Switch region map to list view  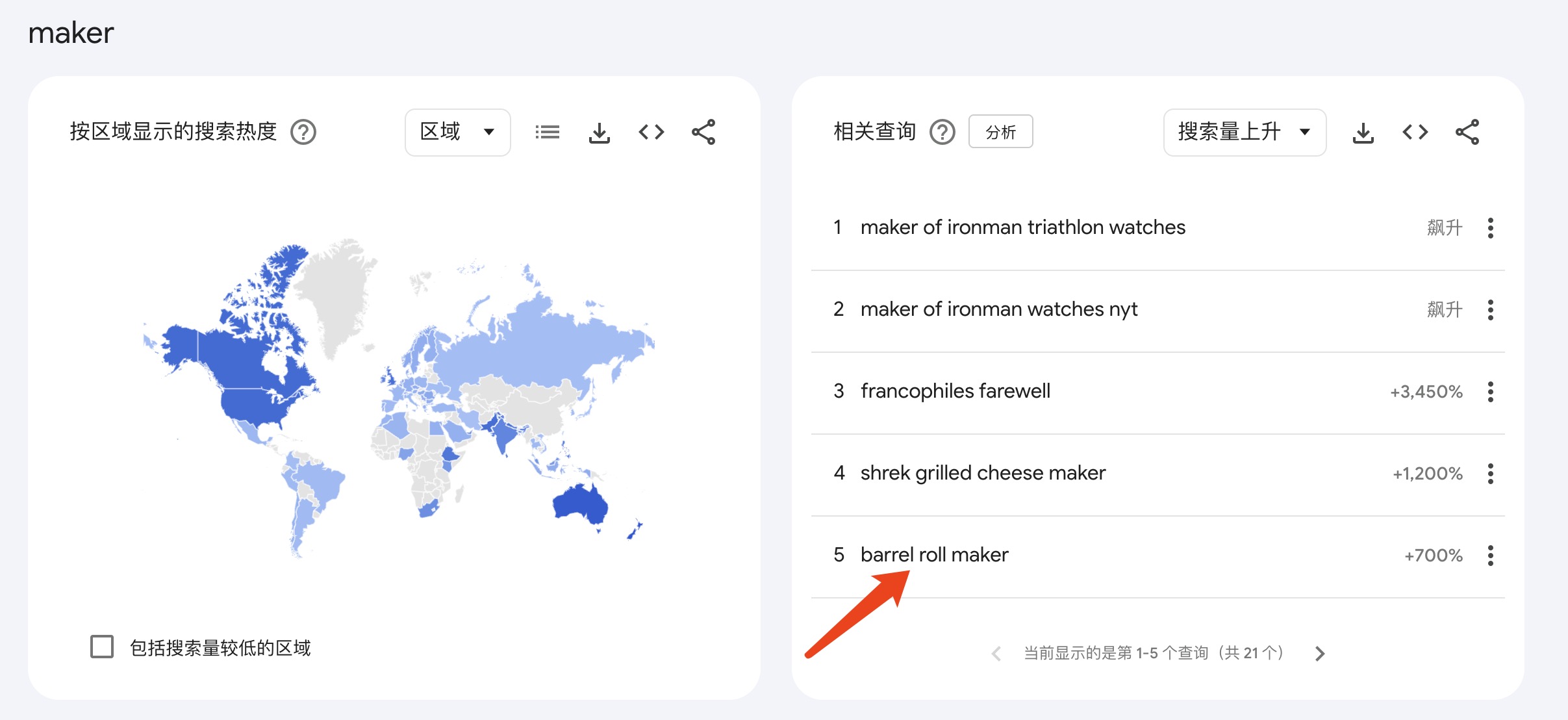click(547, 133)
